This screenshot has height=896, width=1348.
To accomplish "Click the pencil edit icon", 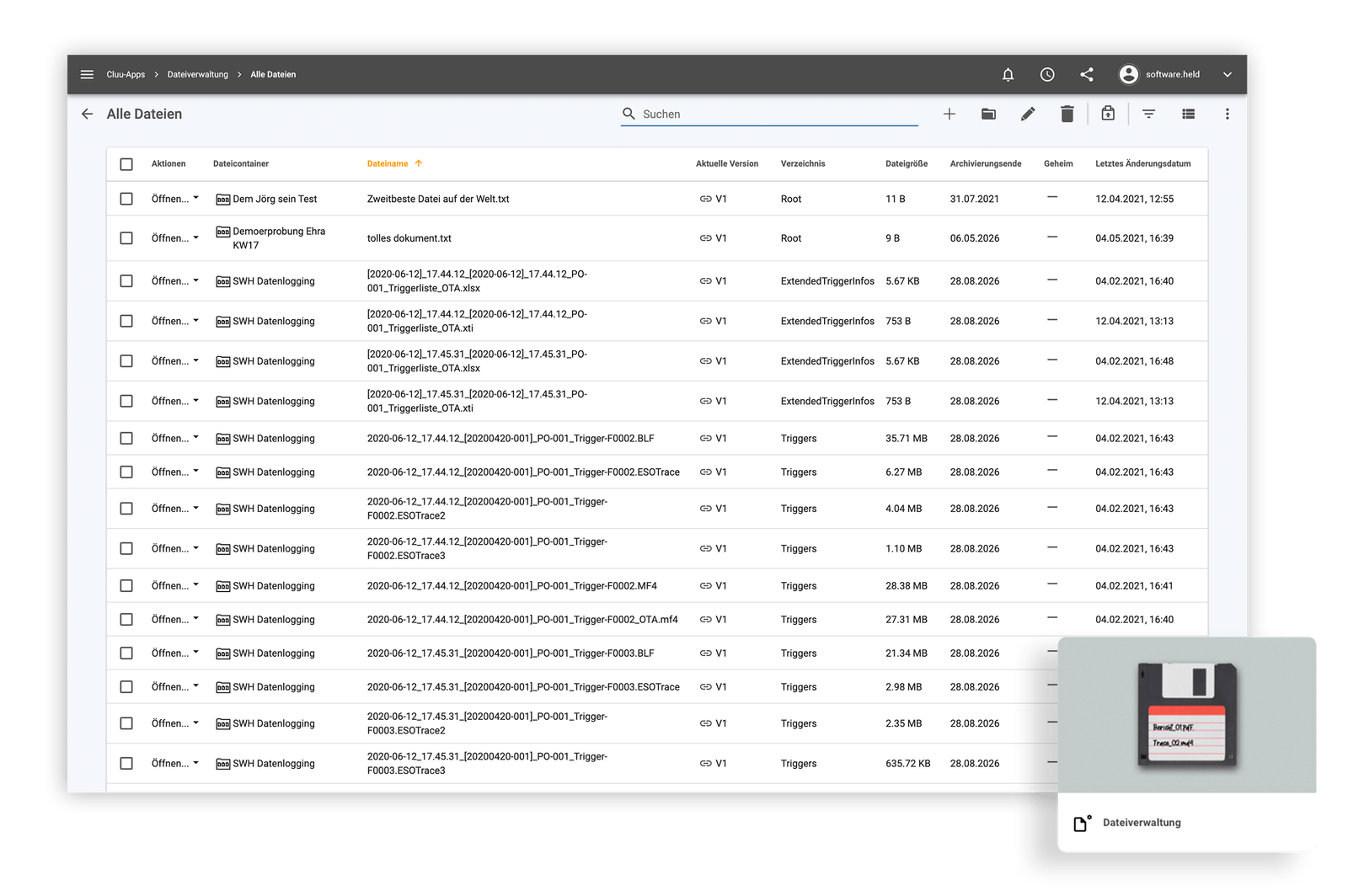I will tap(1028, 114).
